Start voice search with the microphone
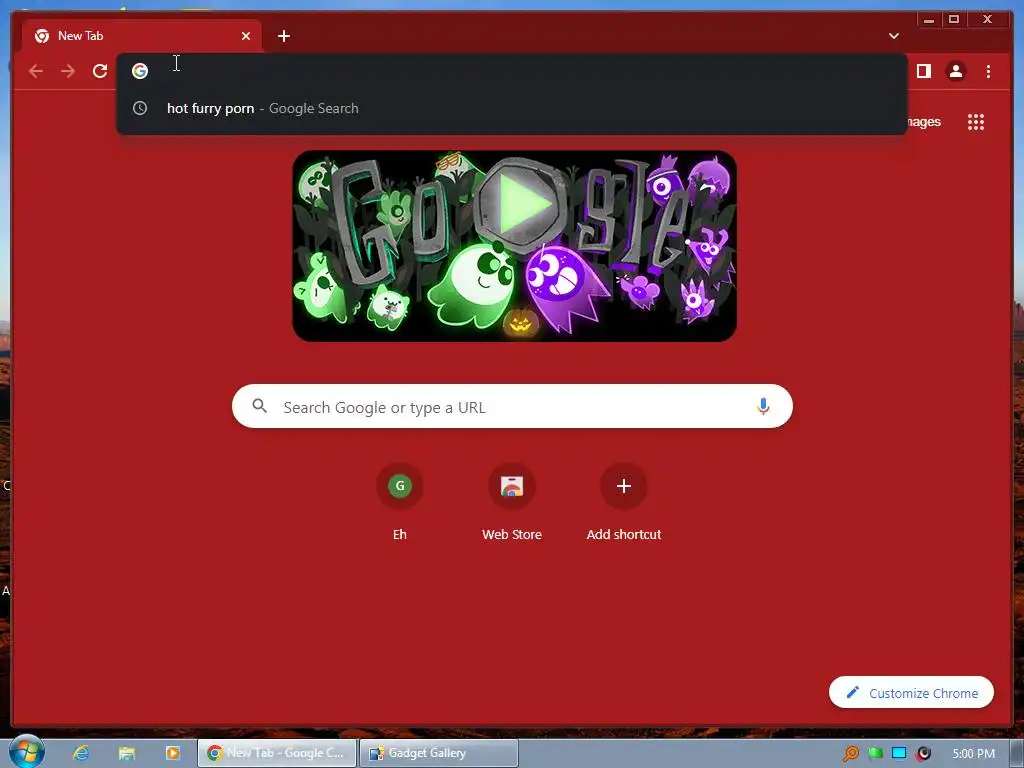Screen dimensions: 1024x768 coord(763,406)
